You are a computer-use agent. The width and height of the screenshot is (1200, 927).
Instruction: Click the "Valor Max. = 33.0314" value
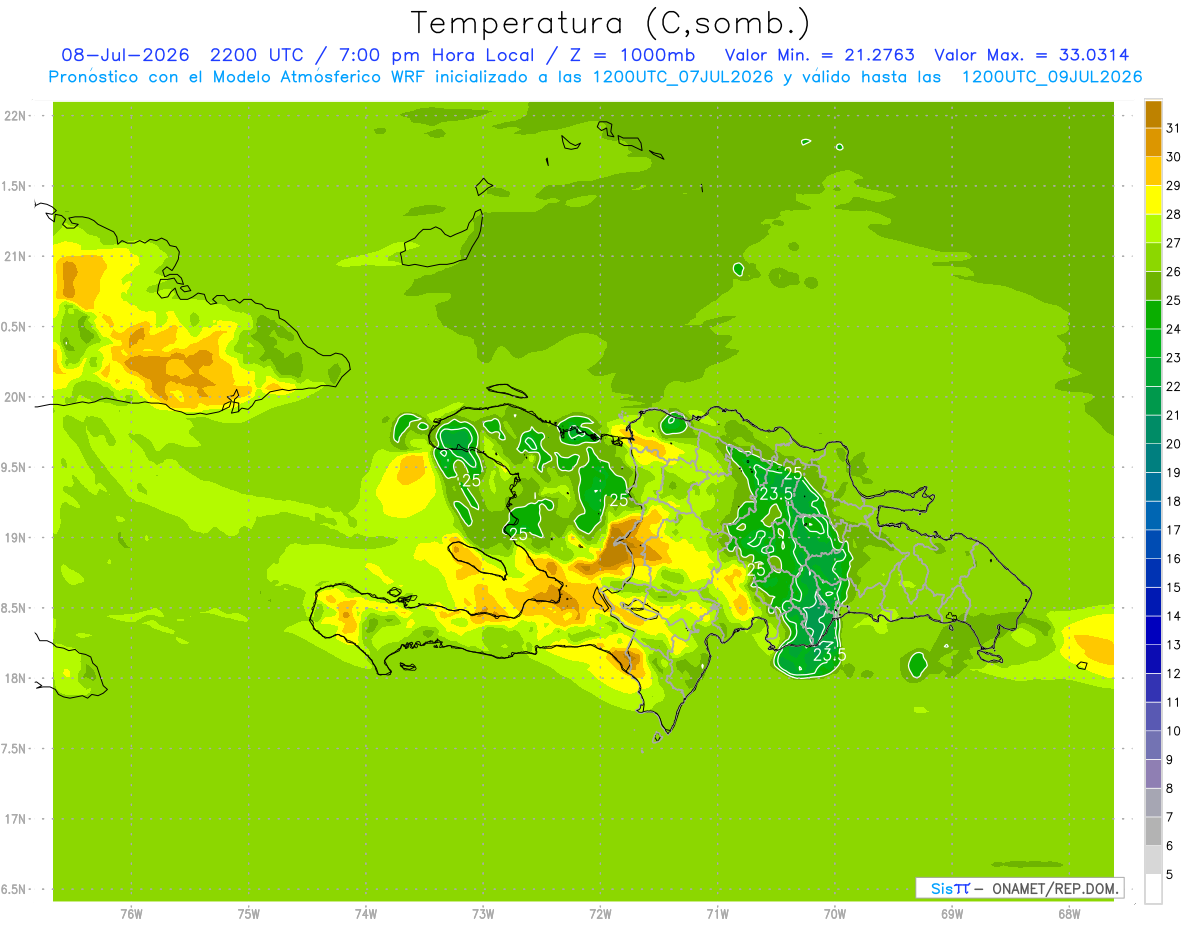click(x=1032, y=55)
